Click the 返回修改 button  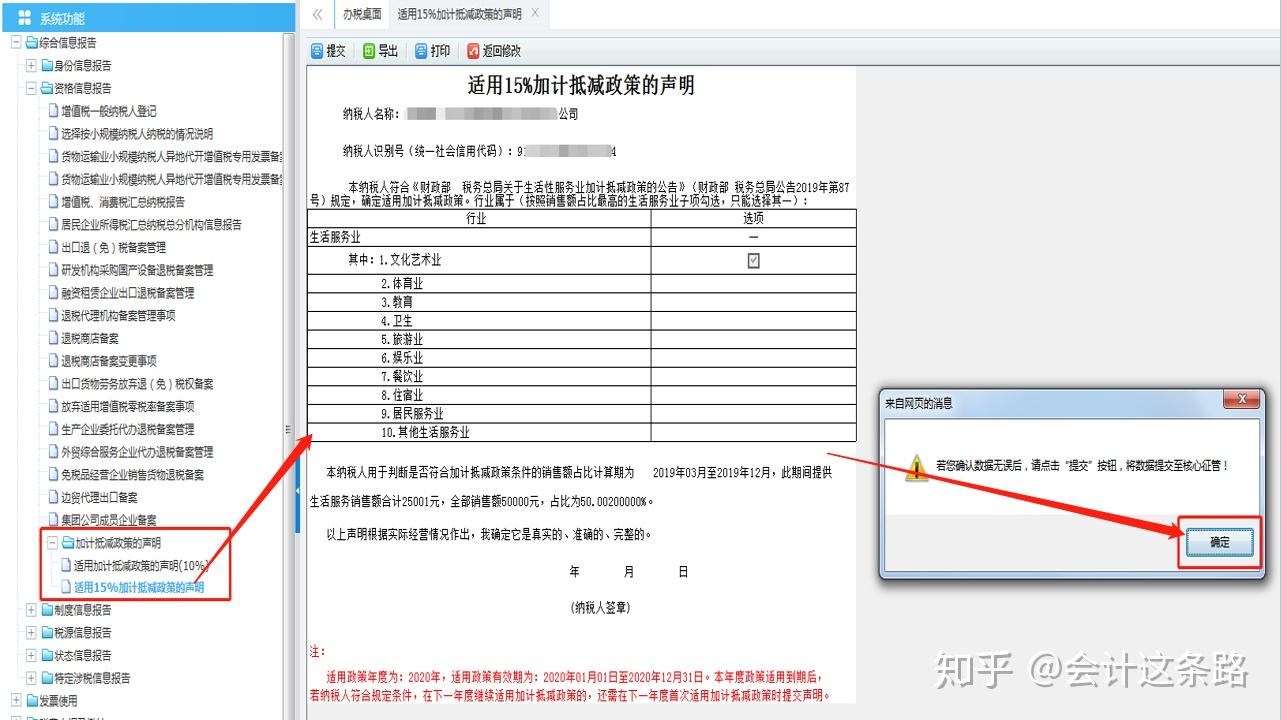[x=494, y=51]
